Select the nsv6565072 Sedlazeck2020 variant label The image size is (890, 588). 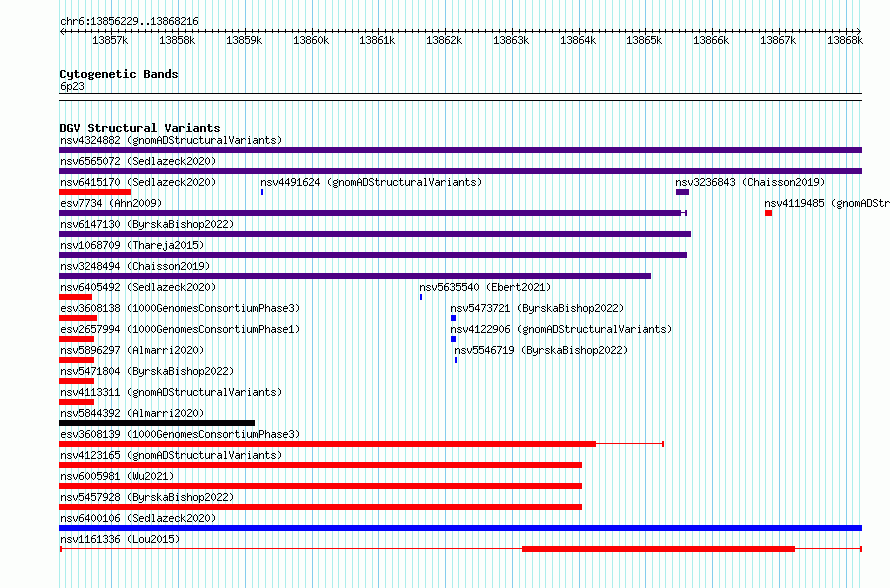[138, 161]
